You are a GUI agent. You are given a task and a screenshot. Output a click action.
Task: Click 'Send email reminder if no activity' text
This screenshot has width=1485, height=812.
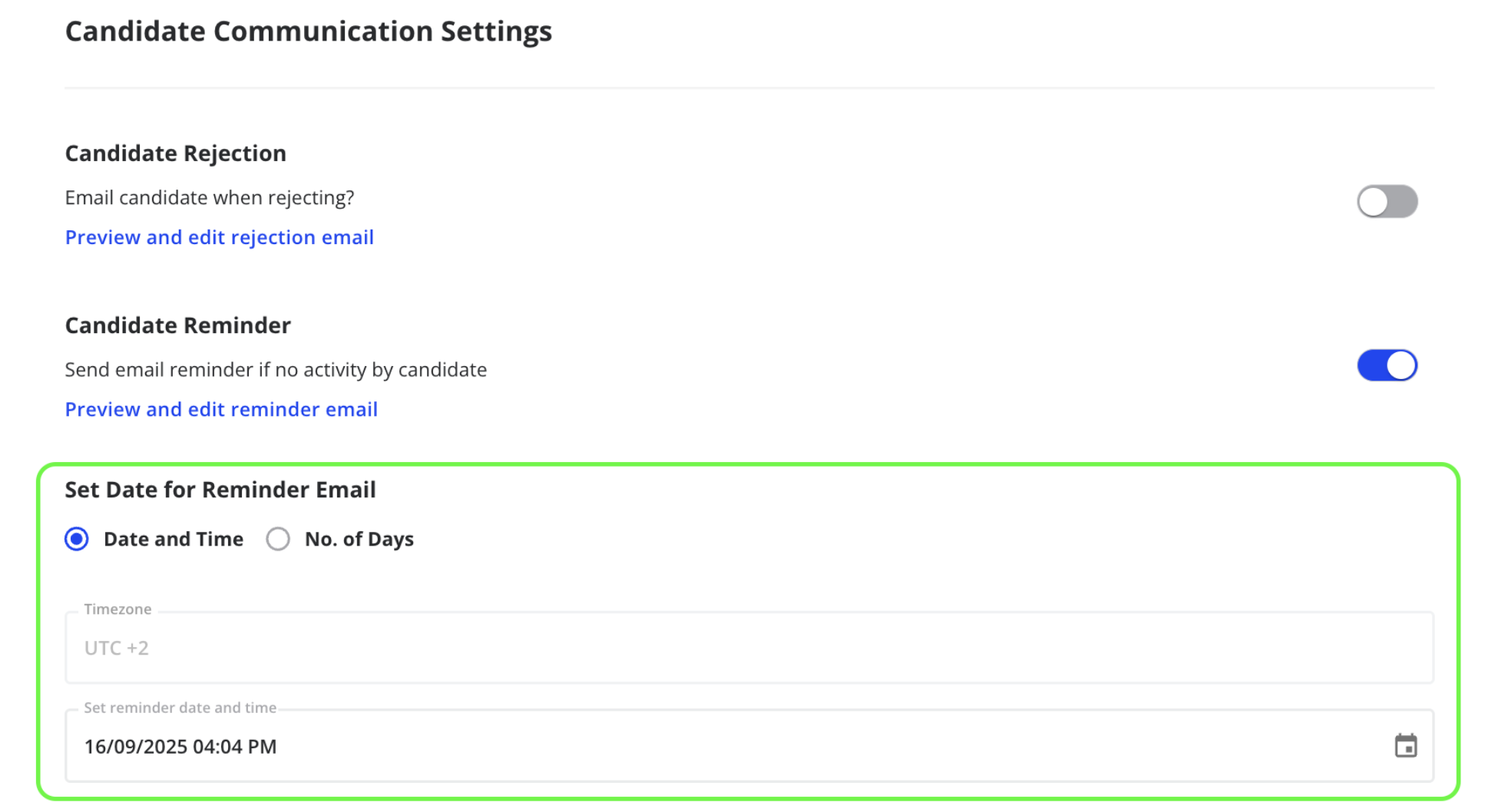[276, 370]
